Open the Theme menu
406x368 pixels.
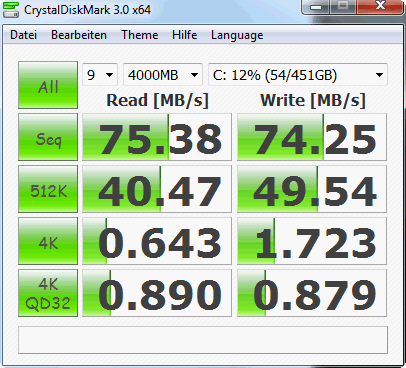(140, 35)
